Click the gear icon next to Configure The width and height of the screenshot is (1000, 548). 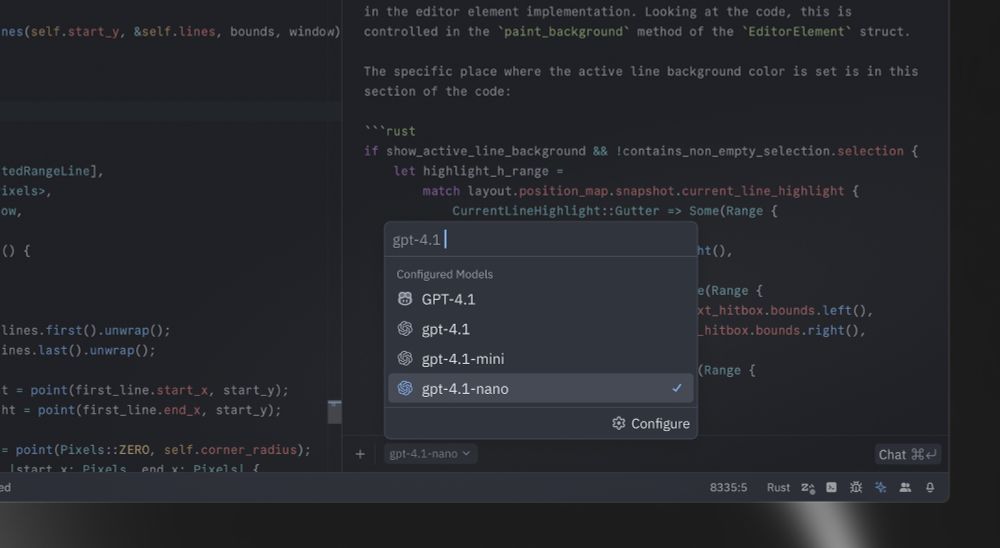point(619,424)
